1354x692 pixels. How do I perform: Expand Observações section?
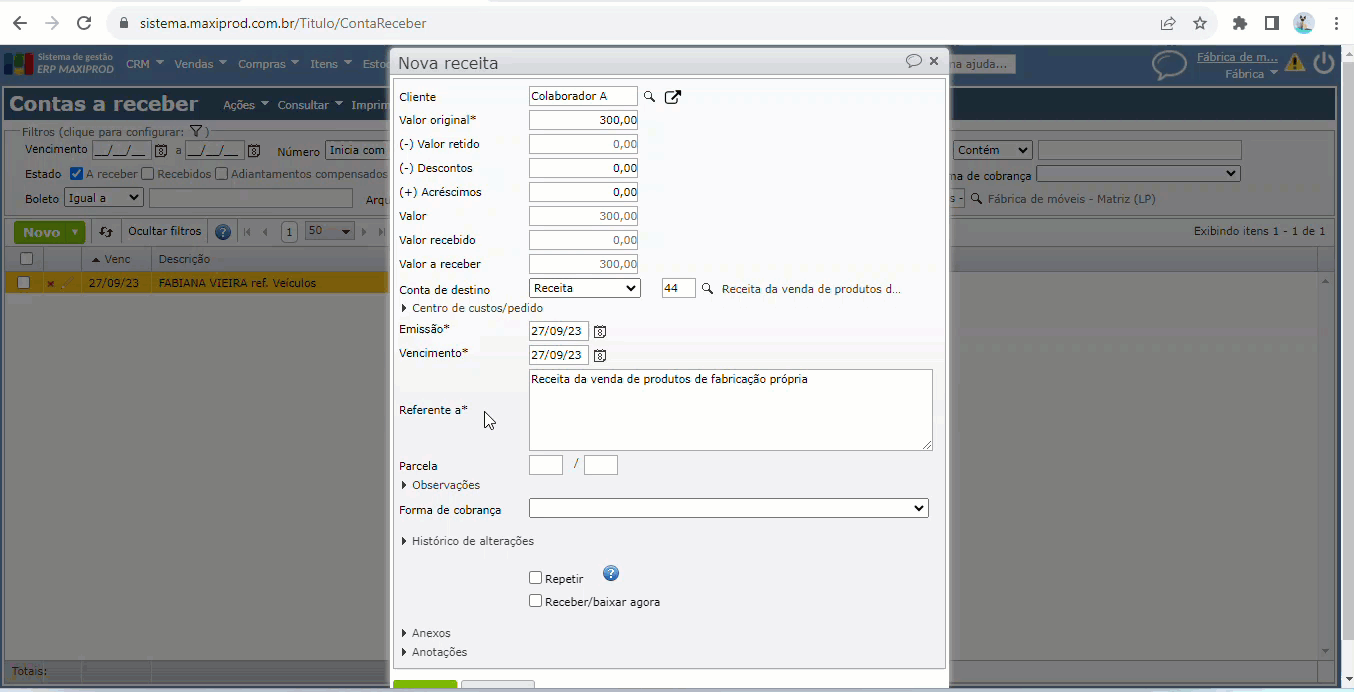pyautogui.click(x=440, y=485)
